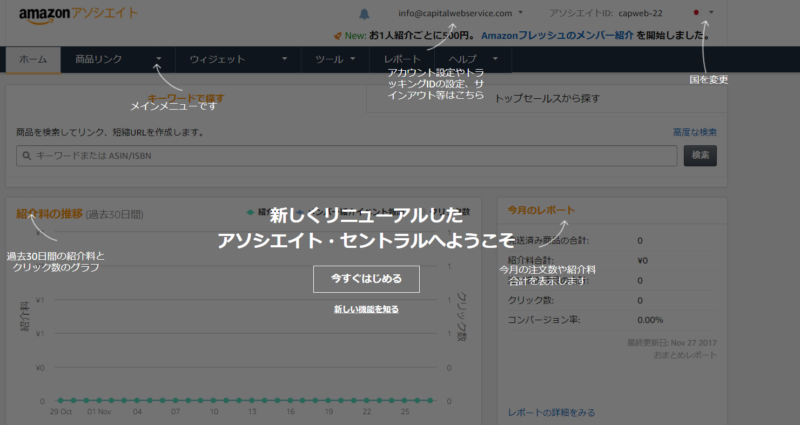The width and height of the screenshot is (800, 425).
Task: Open the レポート menu
Action: (402, 59)
